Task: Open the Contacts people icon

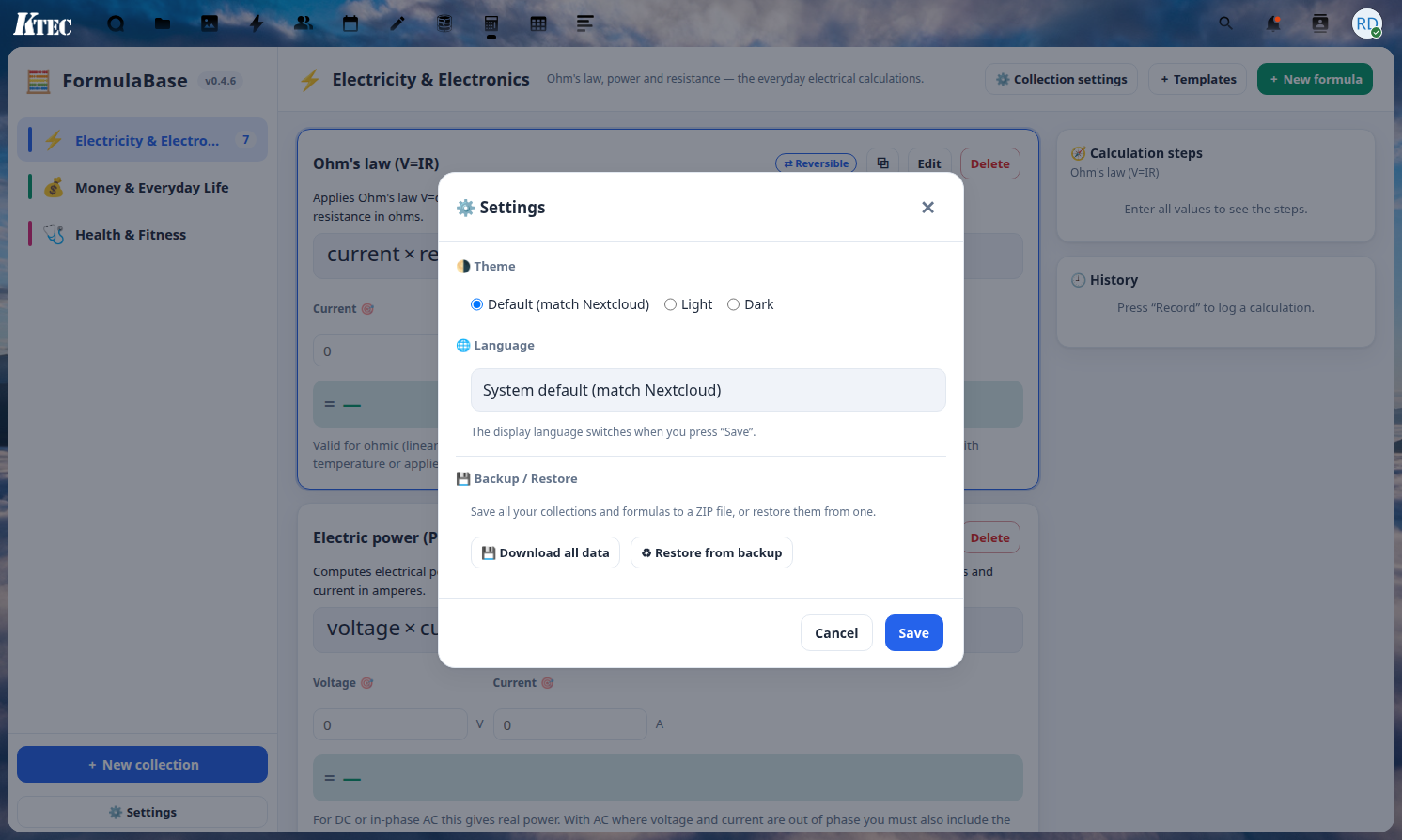Action: [x=304, y=23]
